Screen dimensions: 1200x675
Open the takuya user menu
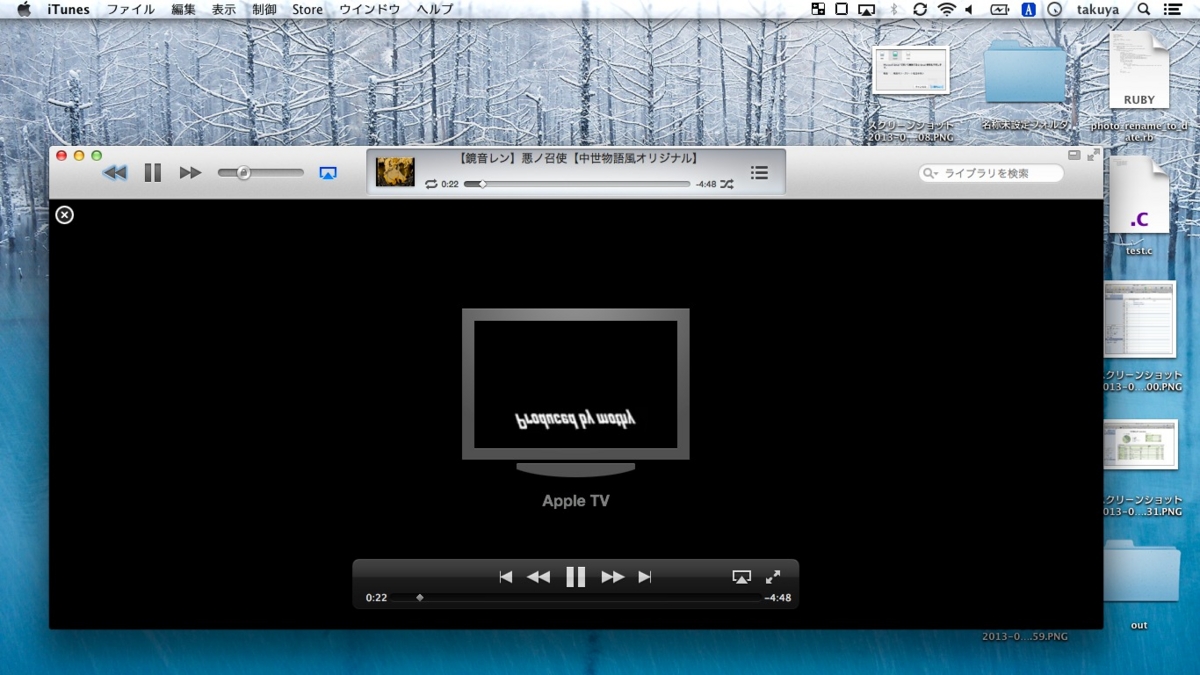pyautogui.click(x=1098, y=9)
